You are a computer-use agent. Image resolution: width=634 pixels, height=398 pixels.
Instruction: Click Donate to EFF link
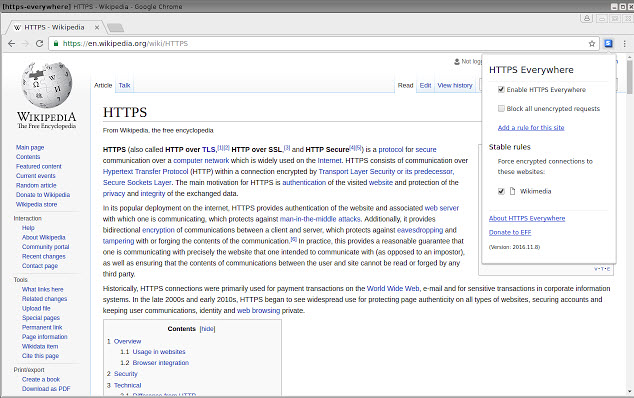coord(510,232)
